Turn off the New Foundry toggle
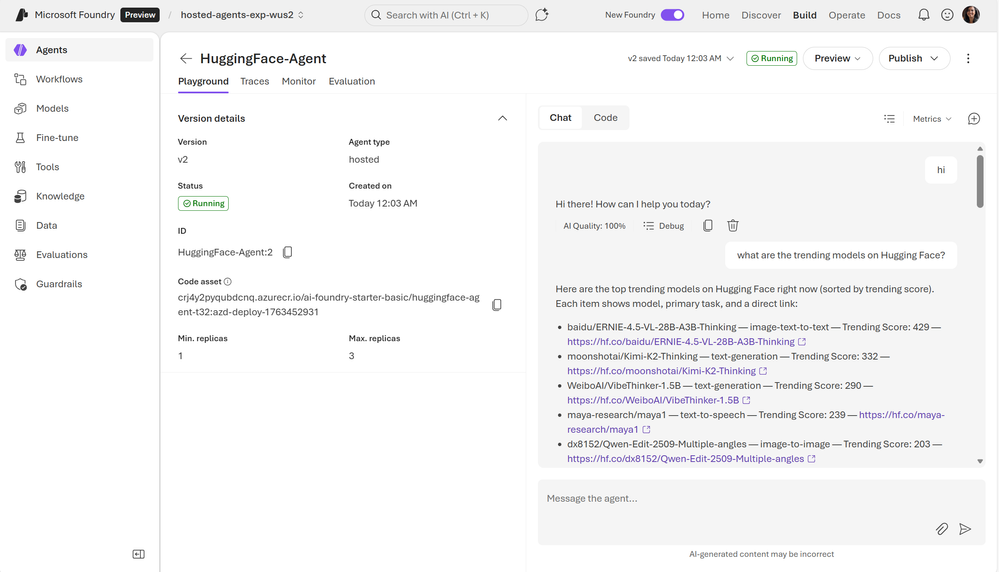The width and height of the screenshot is (999, 572). (672, 15)
